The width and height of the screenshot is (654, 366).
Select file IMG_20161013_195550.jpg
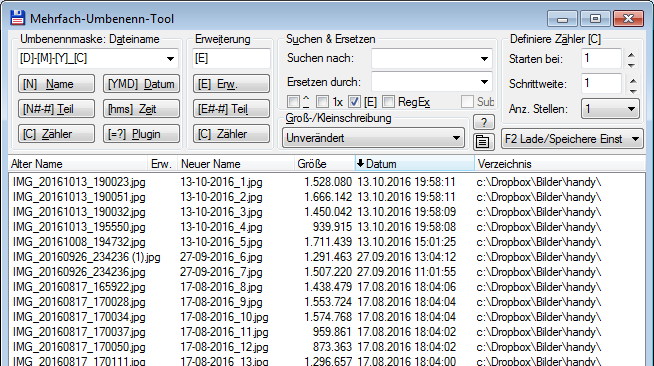[x=79, y=227]
